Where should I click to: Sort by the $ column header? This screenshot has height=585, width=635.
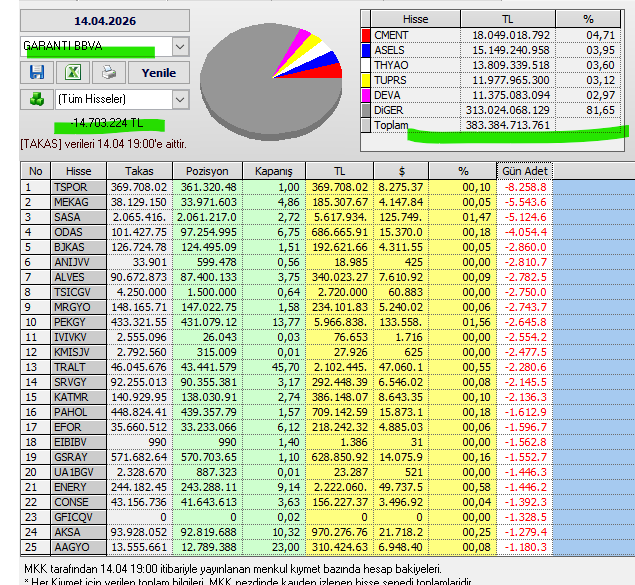pyautogui.click(x=401, y=171)
